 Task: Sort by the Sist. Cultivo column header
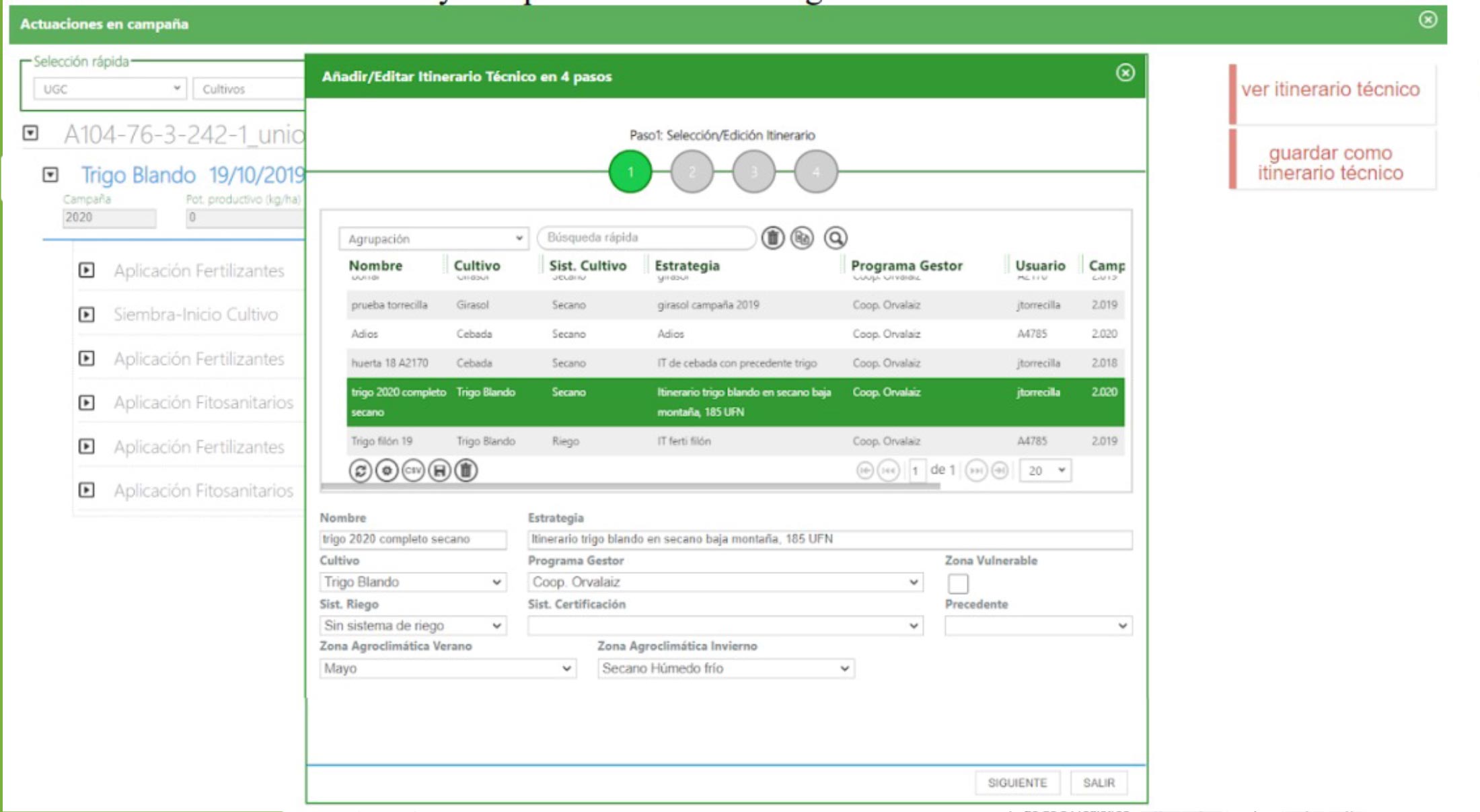pyautogui.click(x=587, y=266)
